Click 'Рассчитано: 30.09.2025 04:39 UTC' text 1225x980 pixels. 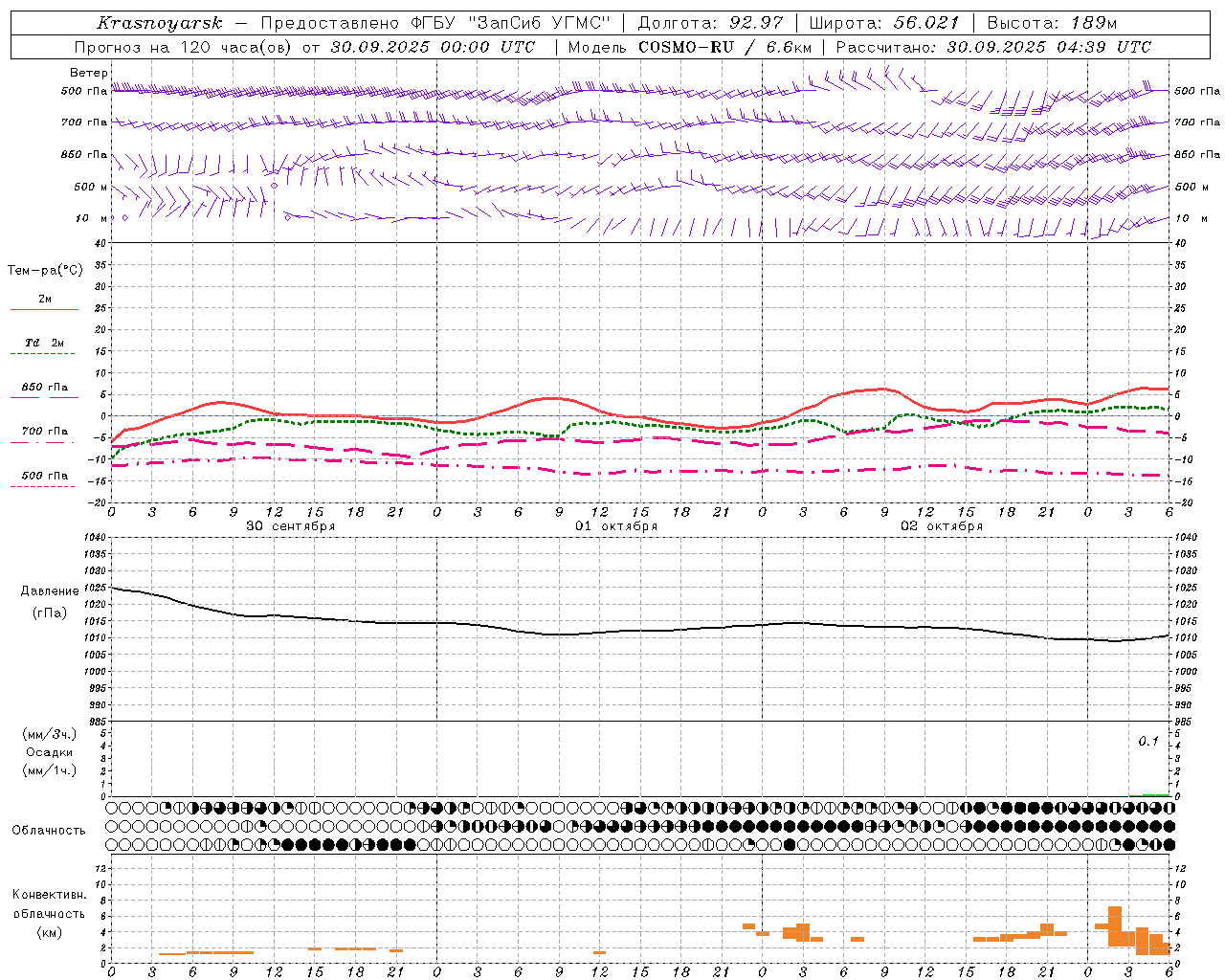[x=993, y=47]
